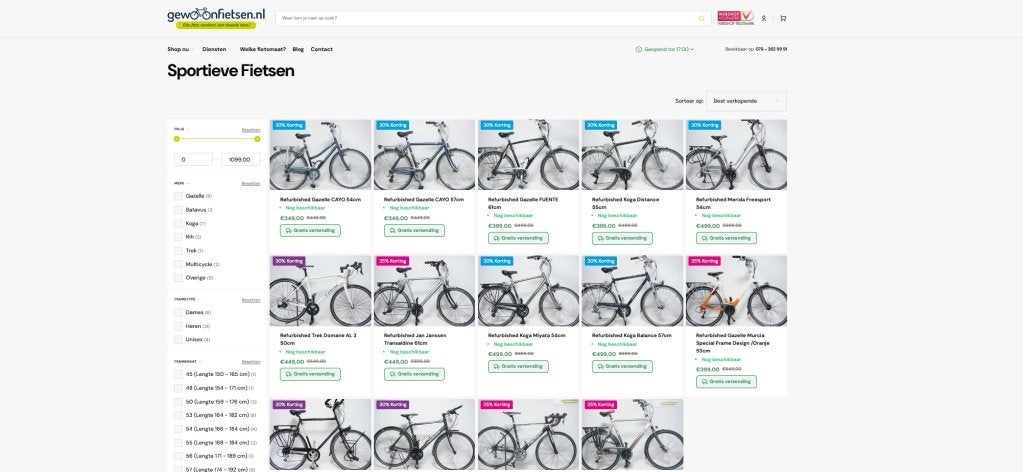The image size is (1024, 472).
Task: Click the €349,00 price of Gazelle CAYO 54cm
Action: 292,218
